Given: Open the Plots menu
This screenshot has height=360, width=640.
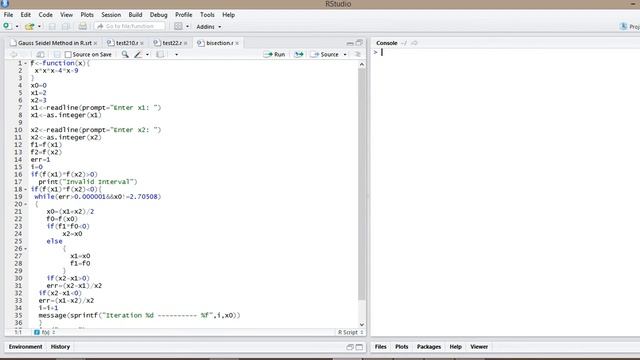Looking at the screenshot, I should [x=87, y=15].
